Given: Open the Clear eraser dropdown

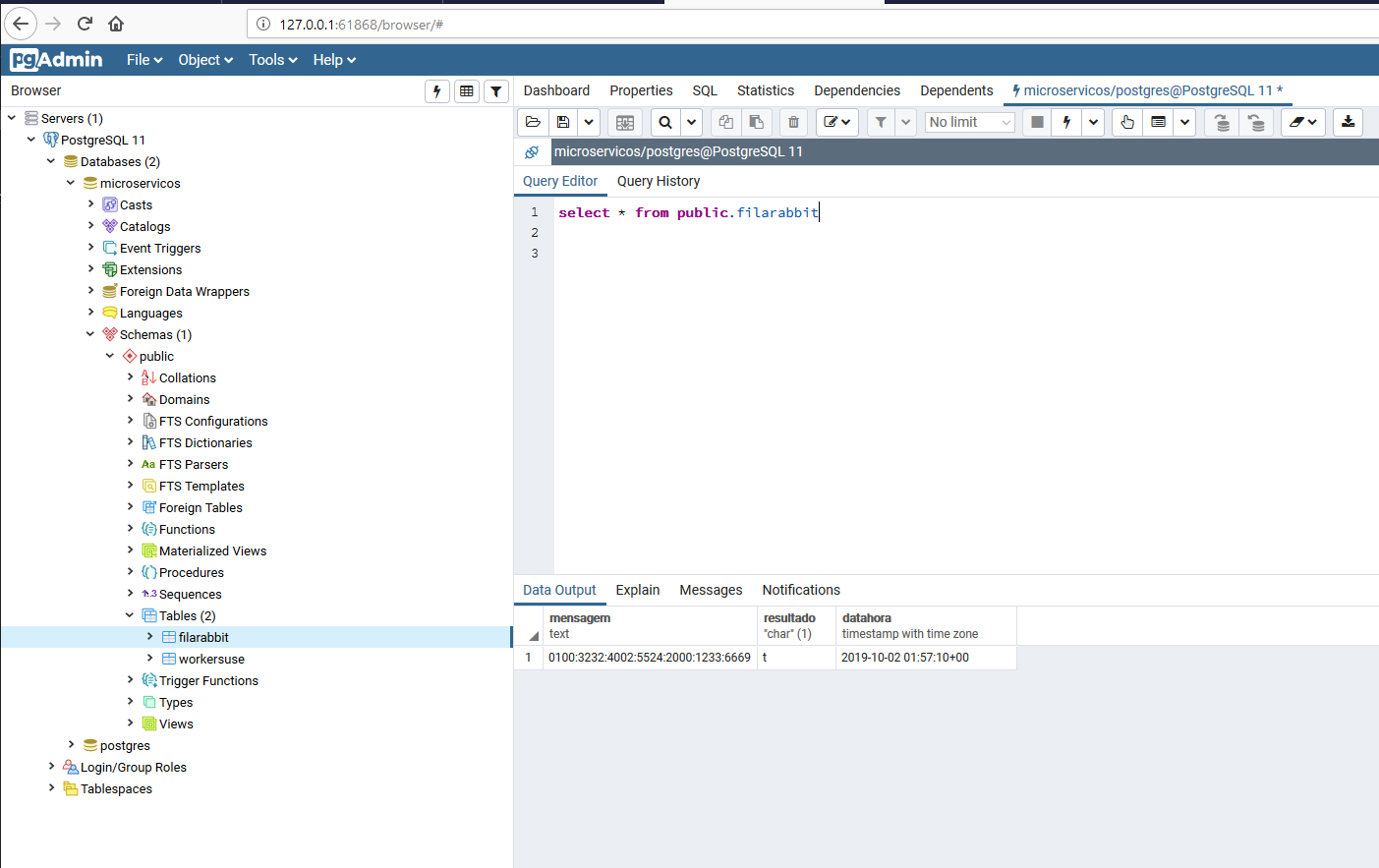Looking at the screenshot, I should pyautogui.click(x=1302, y=122).
